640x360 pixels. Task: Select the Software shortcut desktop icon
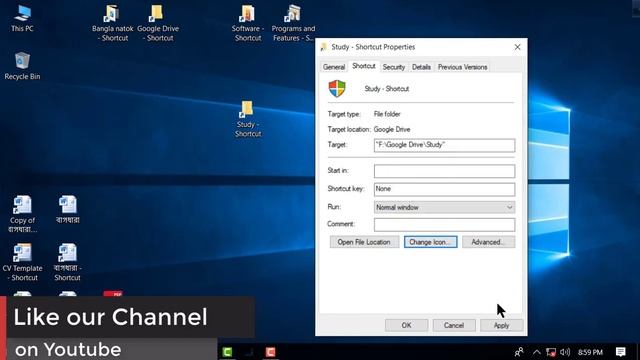pyautogui.click(x=248, y=23)
